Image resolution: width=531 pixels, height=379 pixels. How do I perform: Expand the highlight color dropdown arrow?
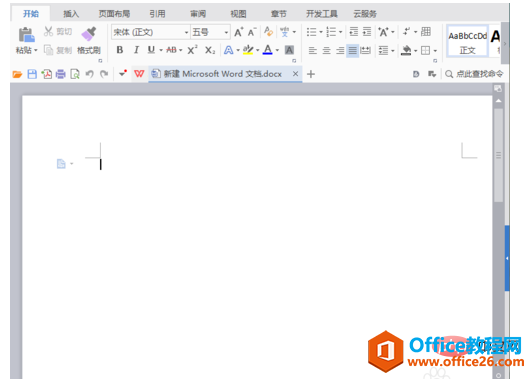click(x=258, y=50)
